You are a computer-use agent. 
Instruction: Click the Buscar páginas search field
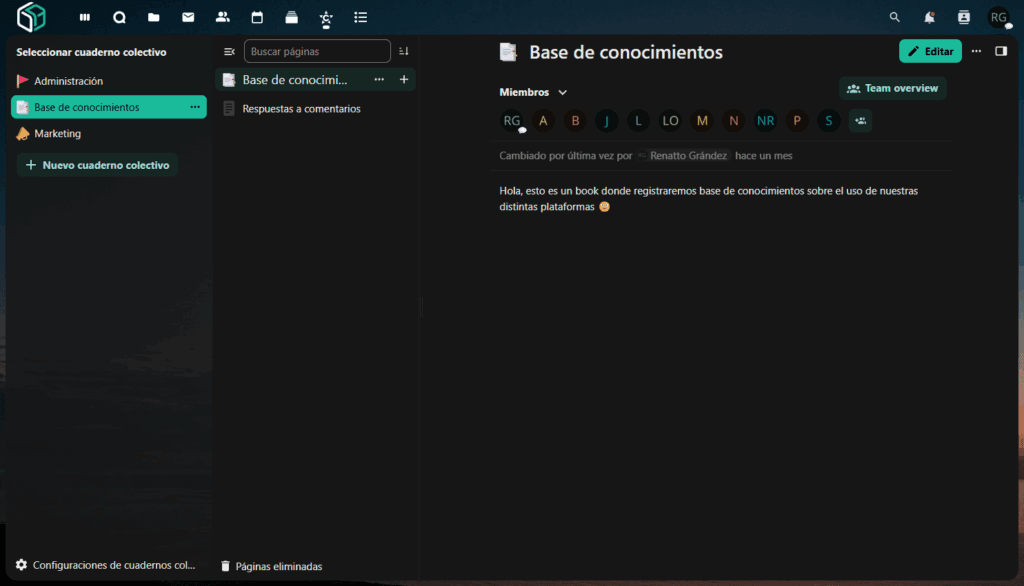pos(317,51)
